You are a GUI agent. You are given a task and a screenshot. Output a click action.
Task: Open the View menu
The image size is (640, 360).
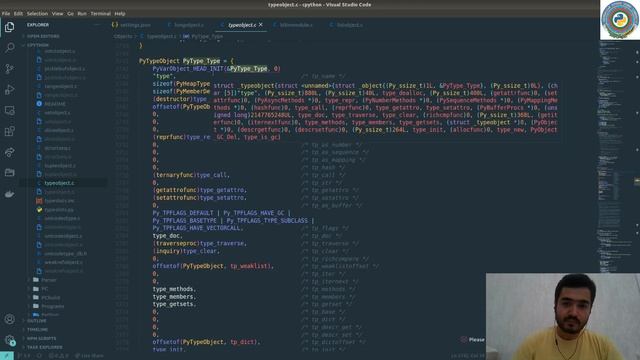point(57,13)
